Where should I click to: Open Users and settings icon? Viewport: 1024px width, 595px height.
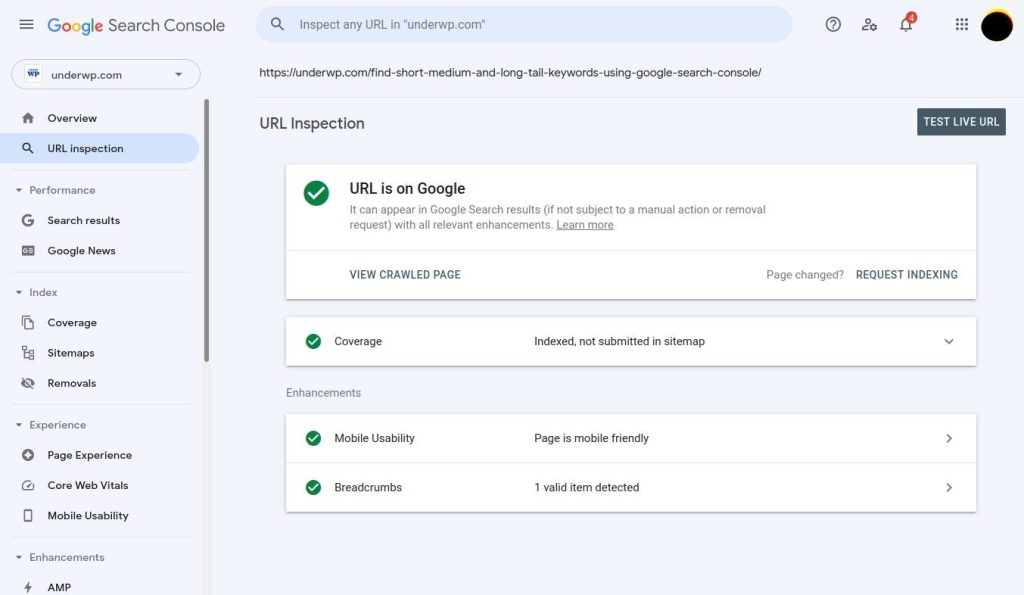[869, 25]
